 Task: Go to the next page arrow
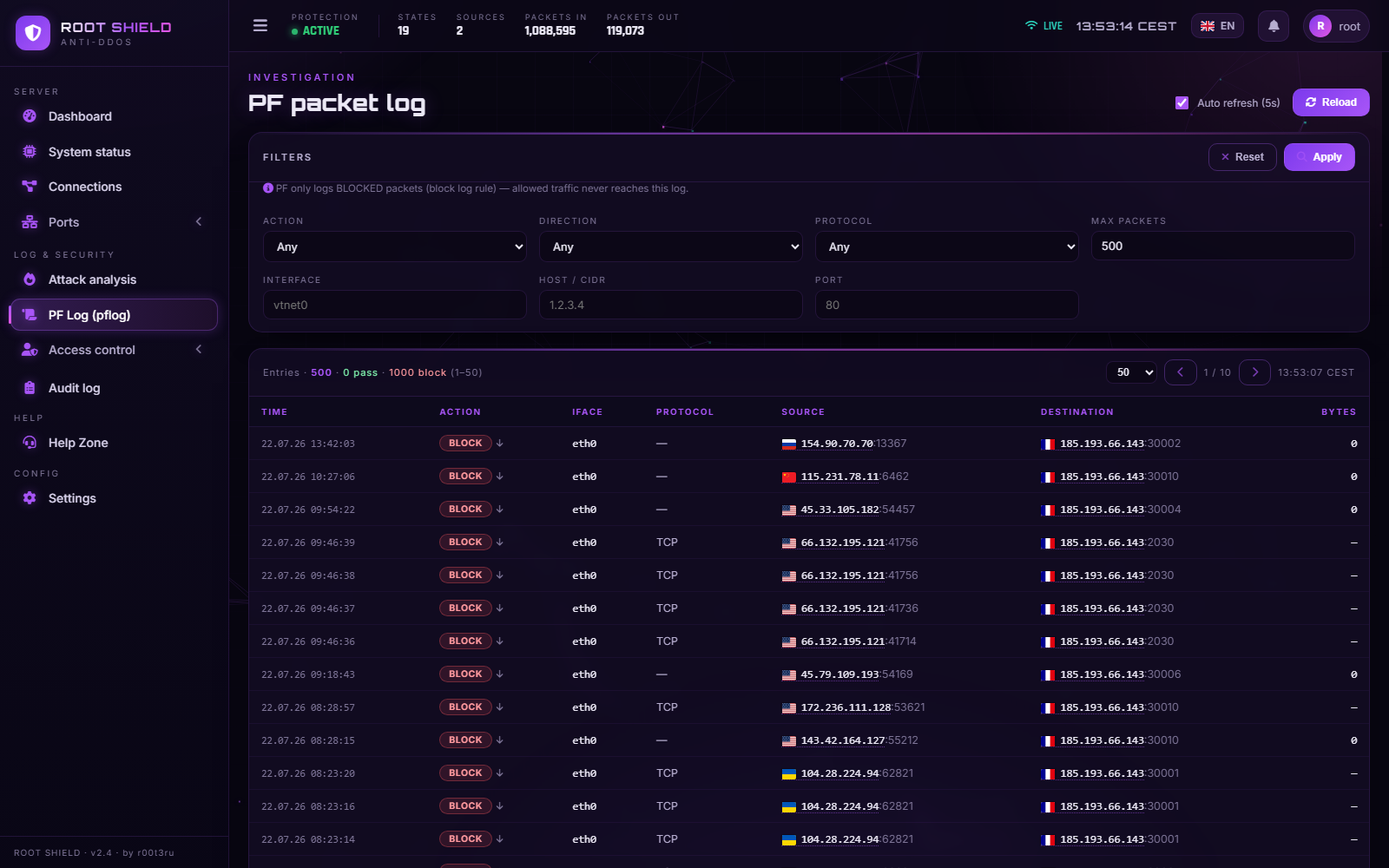click(x=1254, y=372)
